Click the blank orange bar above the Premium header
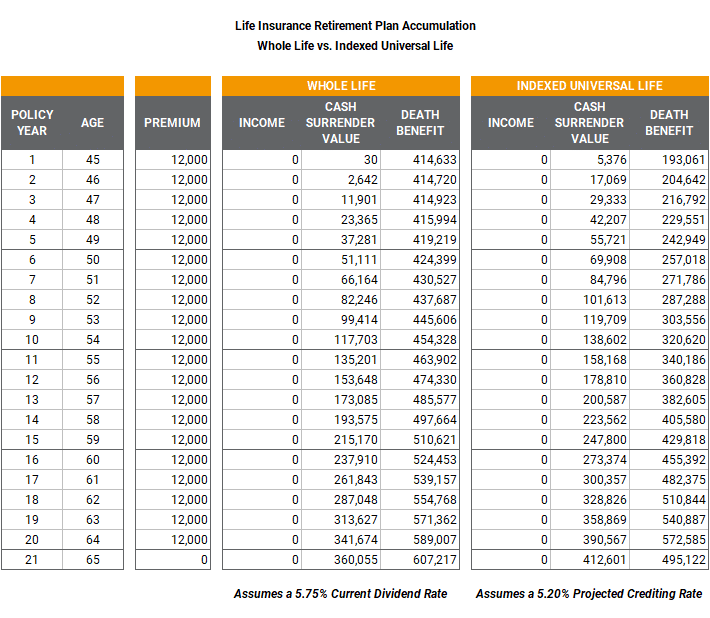The height and width of the screenshot is (618, 710). [172, 86]
